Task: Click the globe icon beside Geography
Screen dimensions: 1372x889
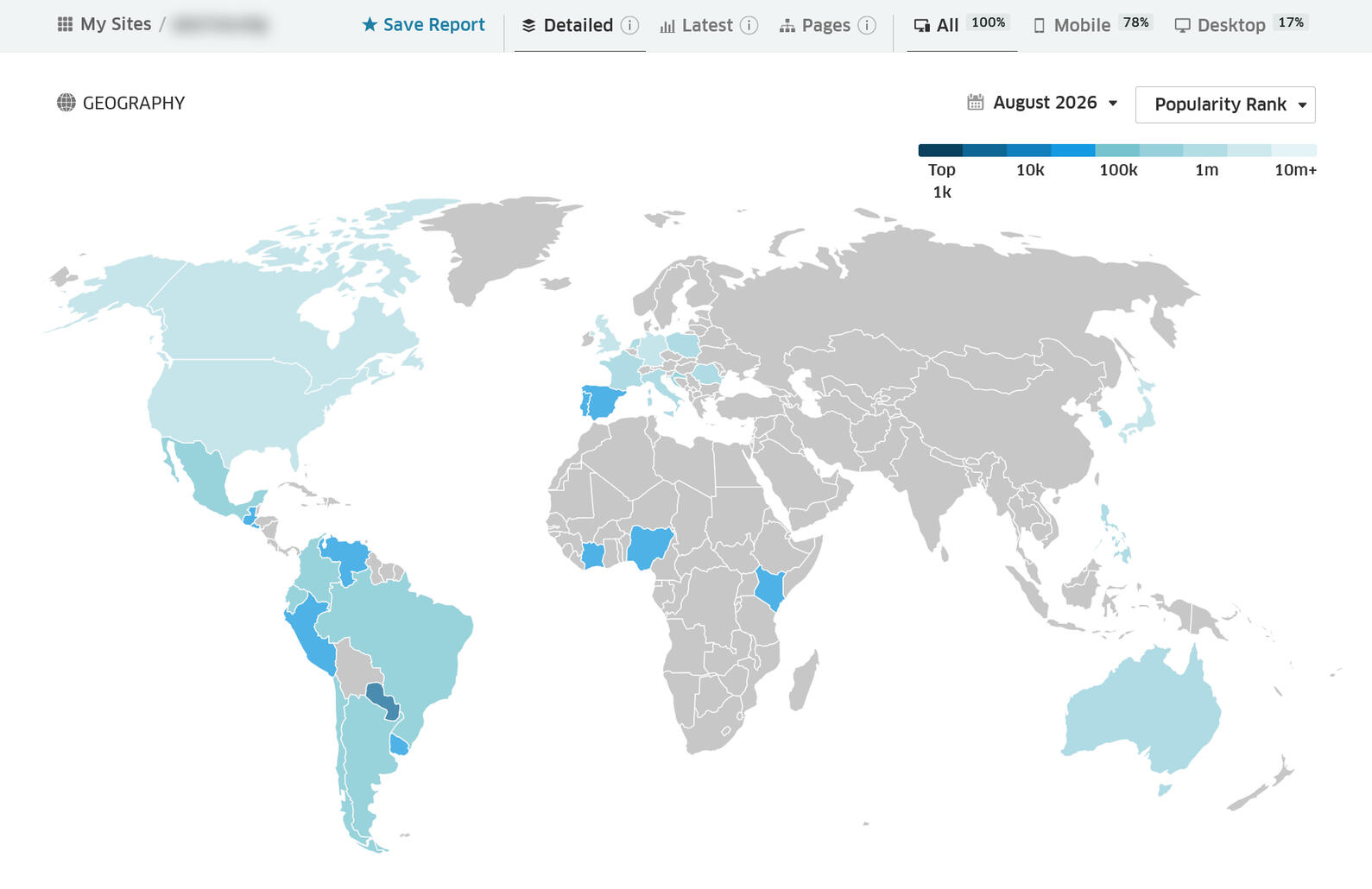Action: (66, 103)
